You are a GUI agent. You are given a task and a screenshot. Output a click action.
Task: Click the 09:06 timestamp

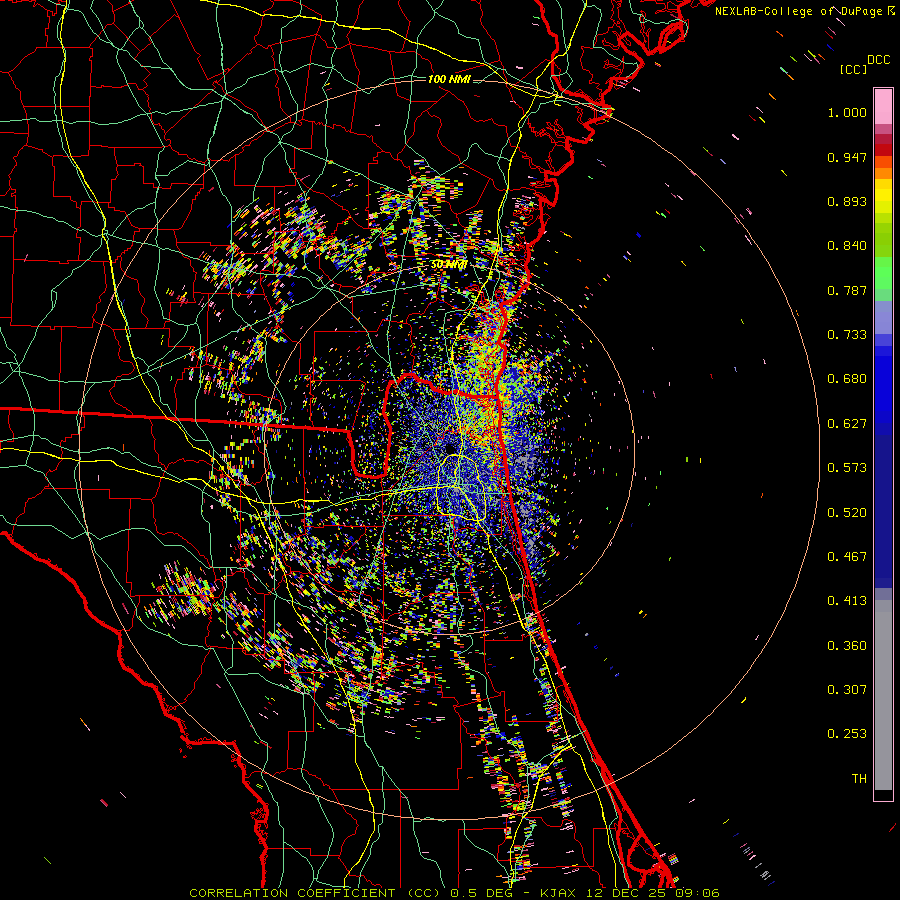click(x=695, y=893)
